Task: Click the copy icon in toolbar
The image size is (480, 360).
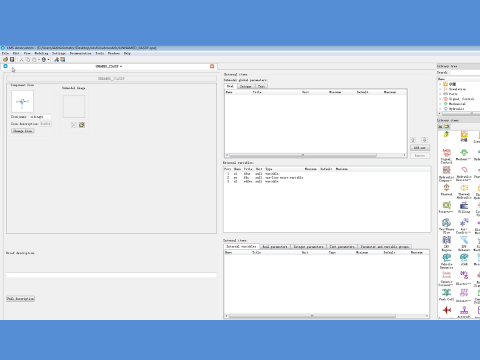Action: point(28,59)
